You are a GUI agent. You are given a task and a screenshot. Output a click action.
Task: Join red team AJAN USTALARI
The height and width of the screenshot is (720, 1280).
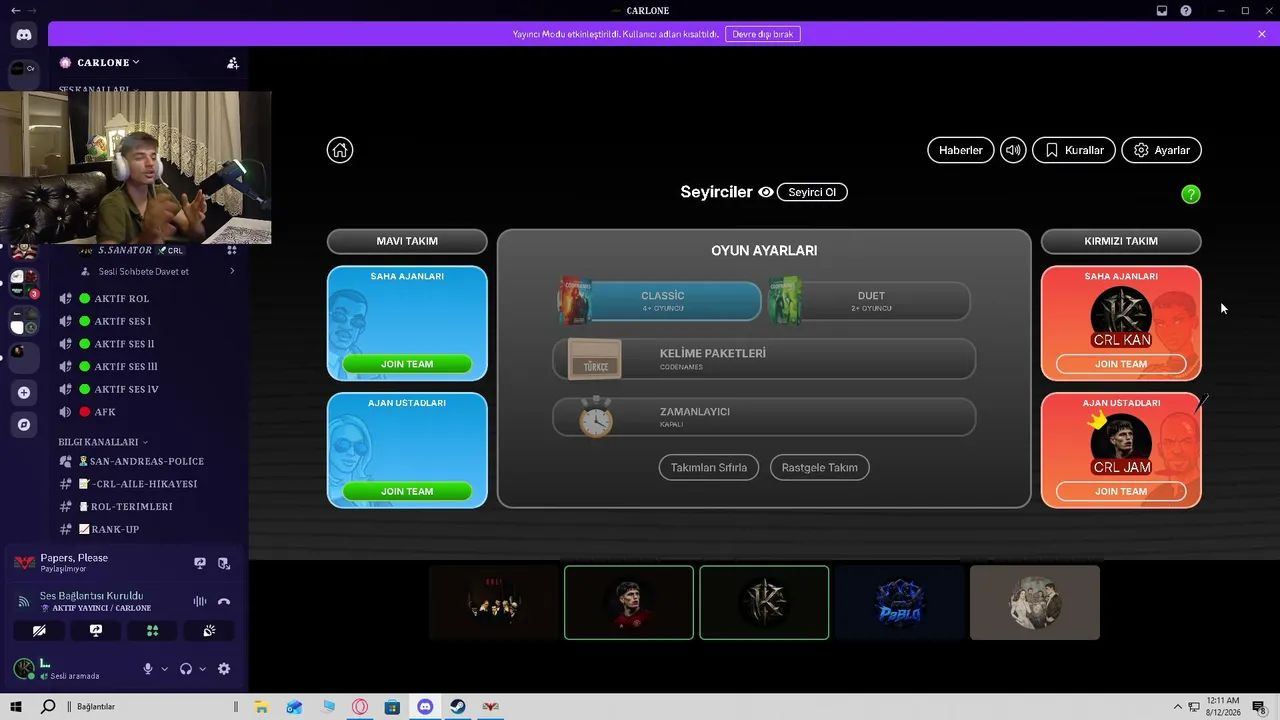point(1121,491)
